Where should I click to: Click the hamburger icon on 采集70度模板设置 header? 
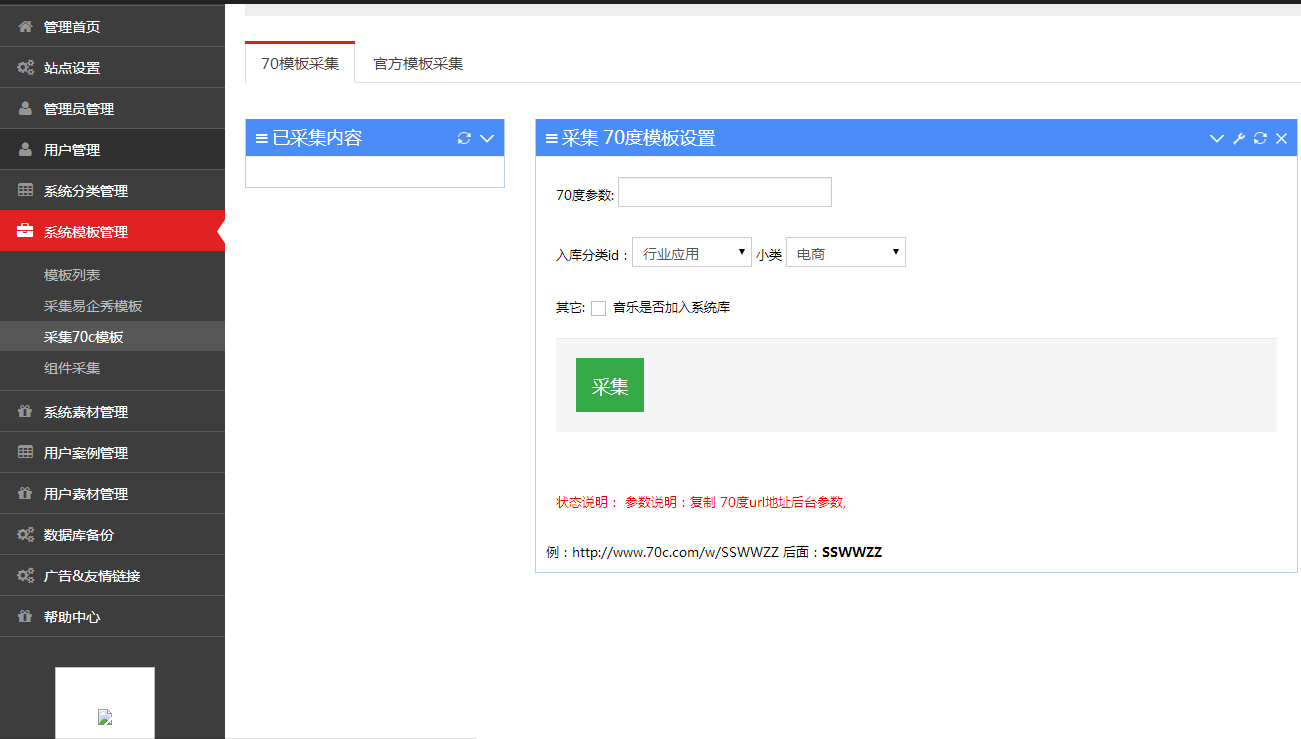point(550,138)
